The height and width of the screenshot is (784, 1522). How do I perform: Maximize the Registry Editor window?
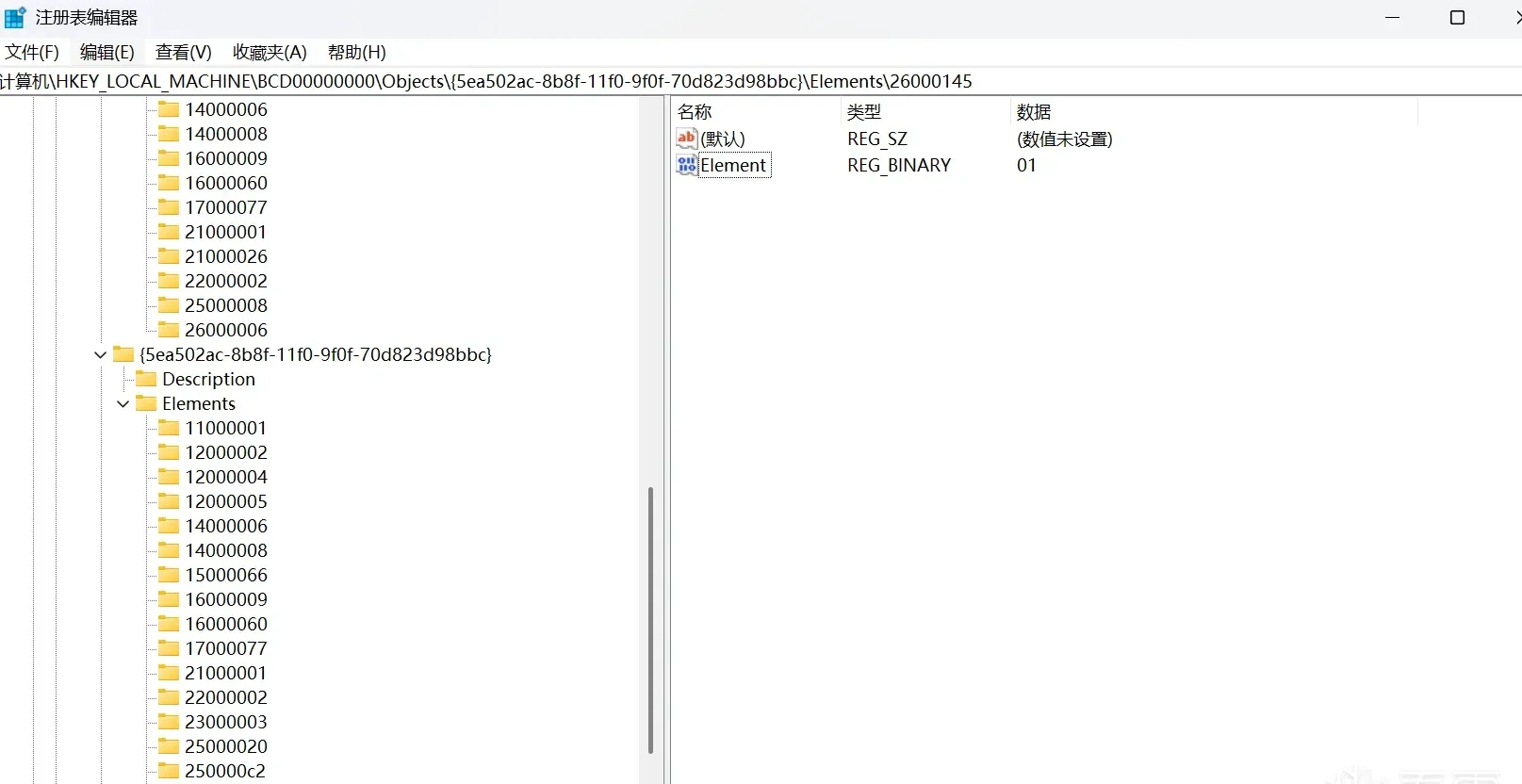pyautogui.click(x=1457, y=18)
